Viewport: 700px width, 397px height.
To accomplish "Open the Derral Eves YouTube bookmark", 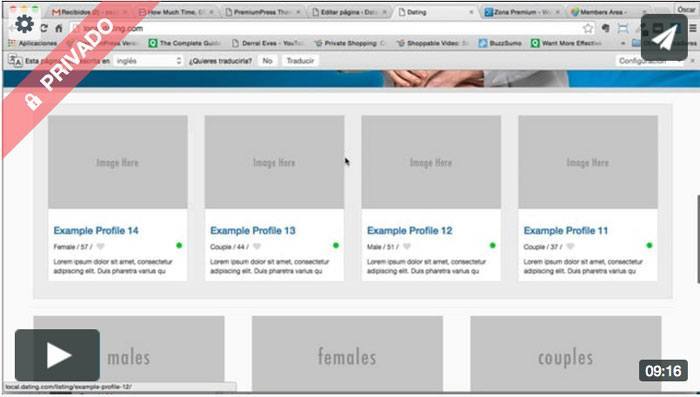I will [x=268, y=43].
